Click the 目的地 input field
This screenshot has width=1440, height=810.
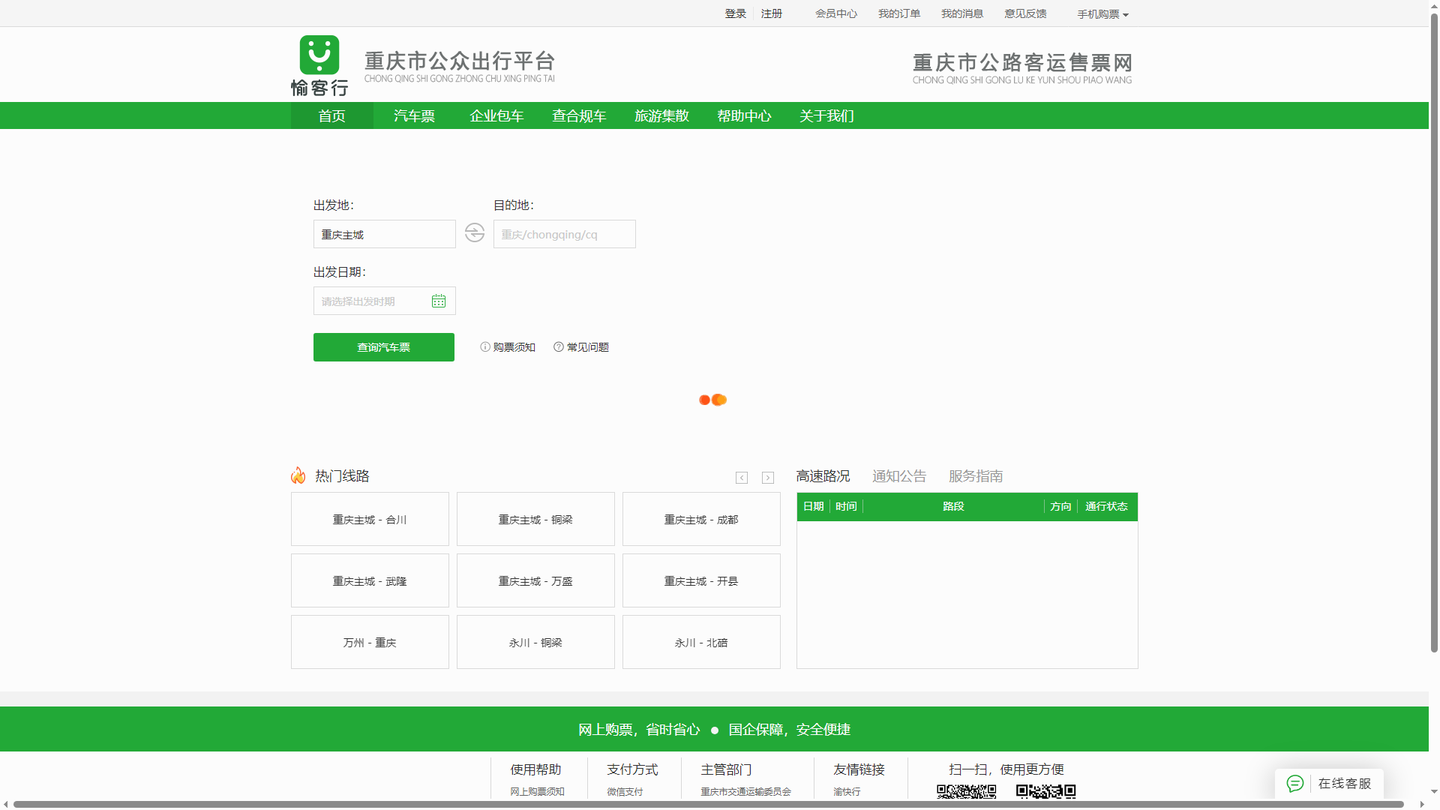(x=564, y=234)
